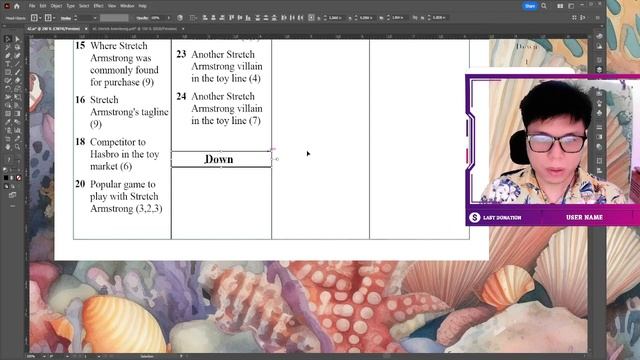
Task: Click the horizontal align right icon
Action: (222, 18)
